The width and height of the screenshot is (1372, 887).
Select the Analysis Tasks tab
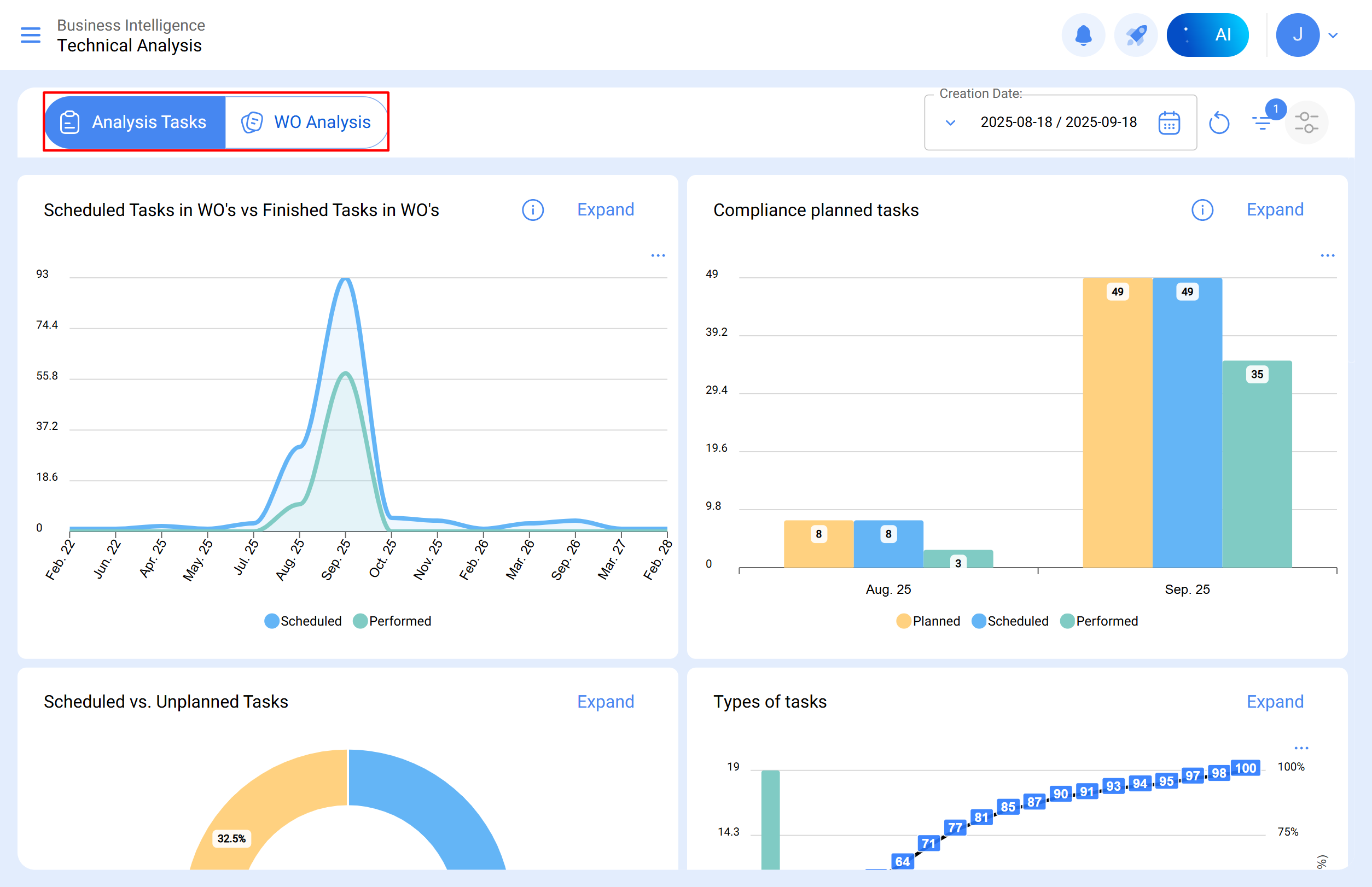(x=135, y=122)
